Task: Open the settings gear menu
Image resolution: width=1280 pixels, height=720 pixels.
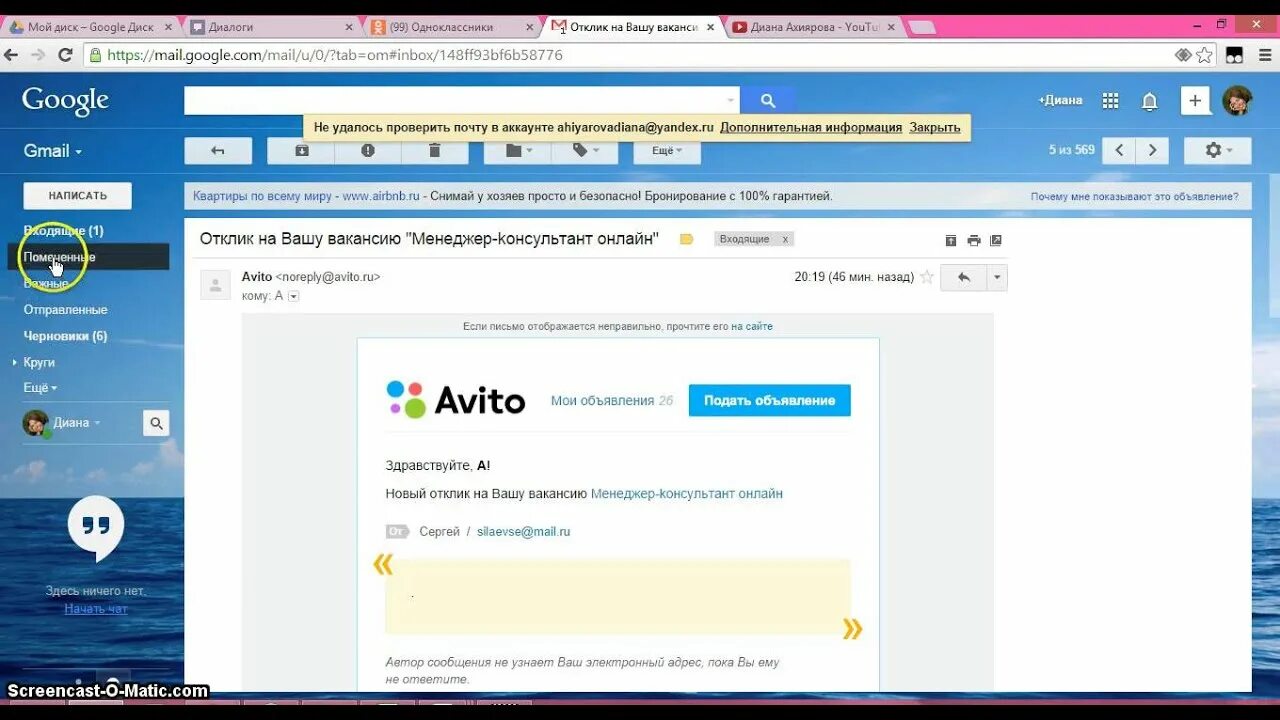Action: [x=1218, y=150]
